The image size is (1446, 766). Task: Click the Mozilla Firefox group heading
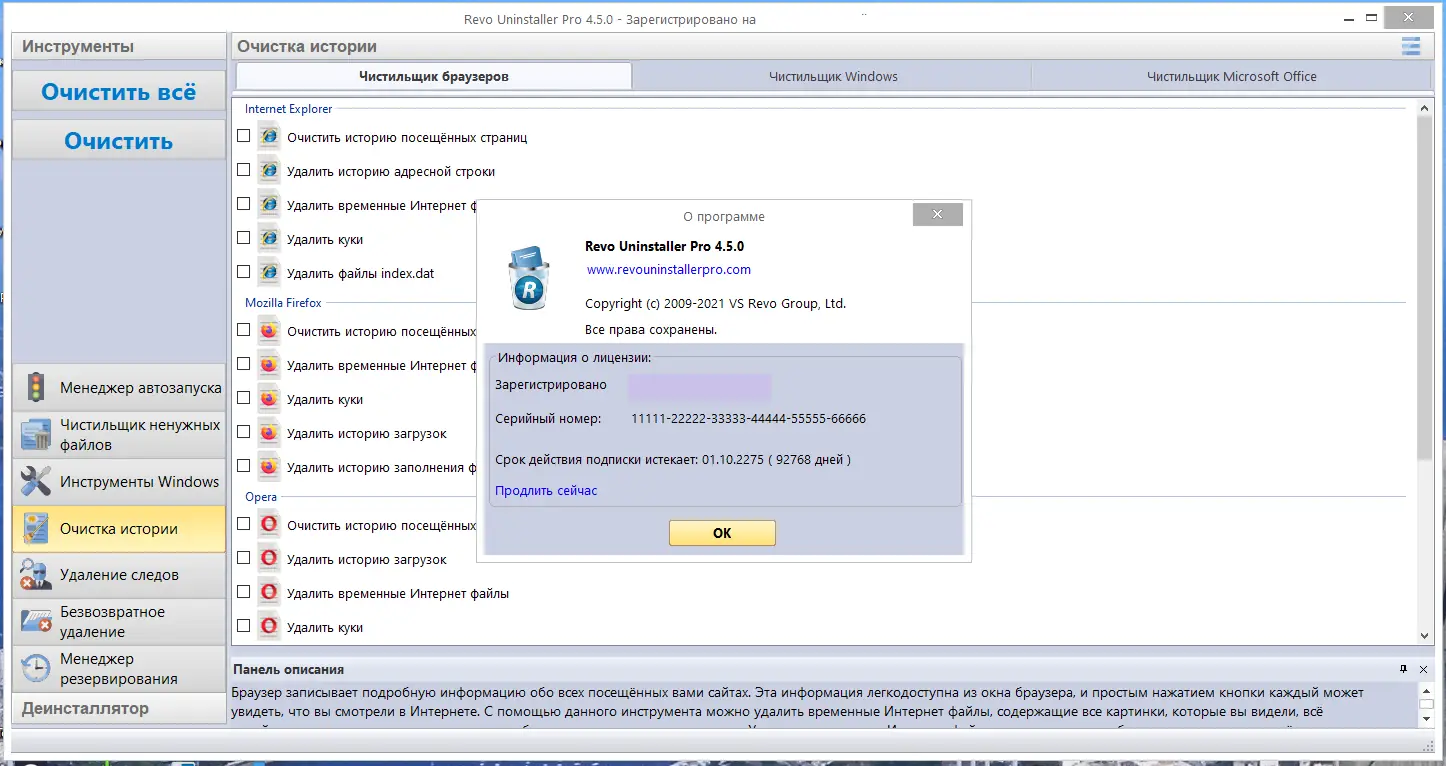284,303
